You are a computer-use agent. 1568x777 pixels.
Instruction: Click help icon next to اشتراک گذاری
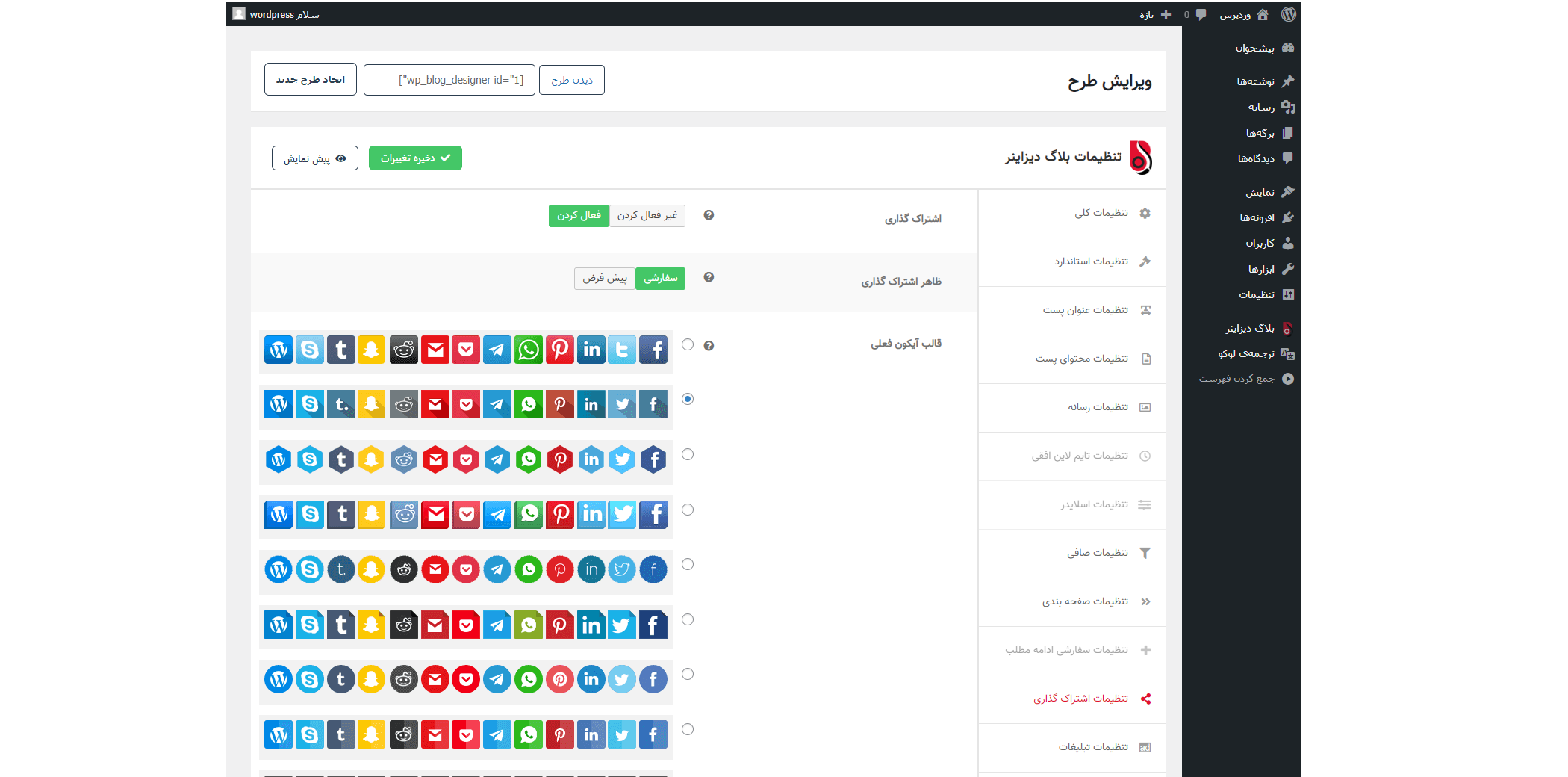(709, 215)
